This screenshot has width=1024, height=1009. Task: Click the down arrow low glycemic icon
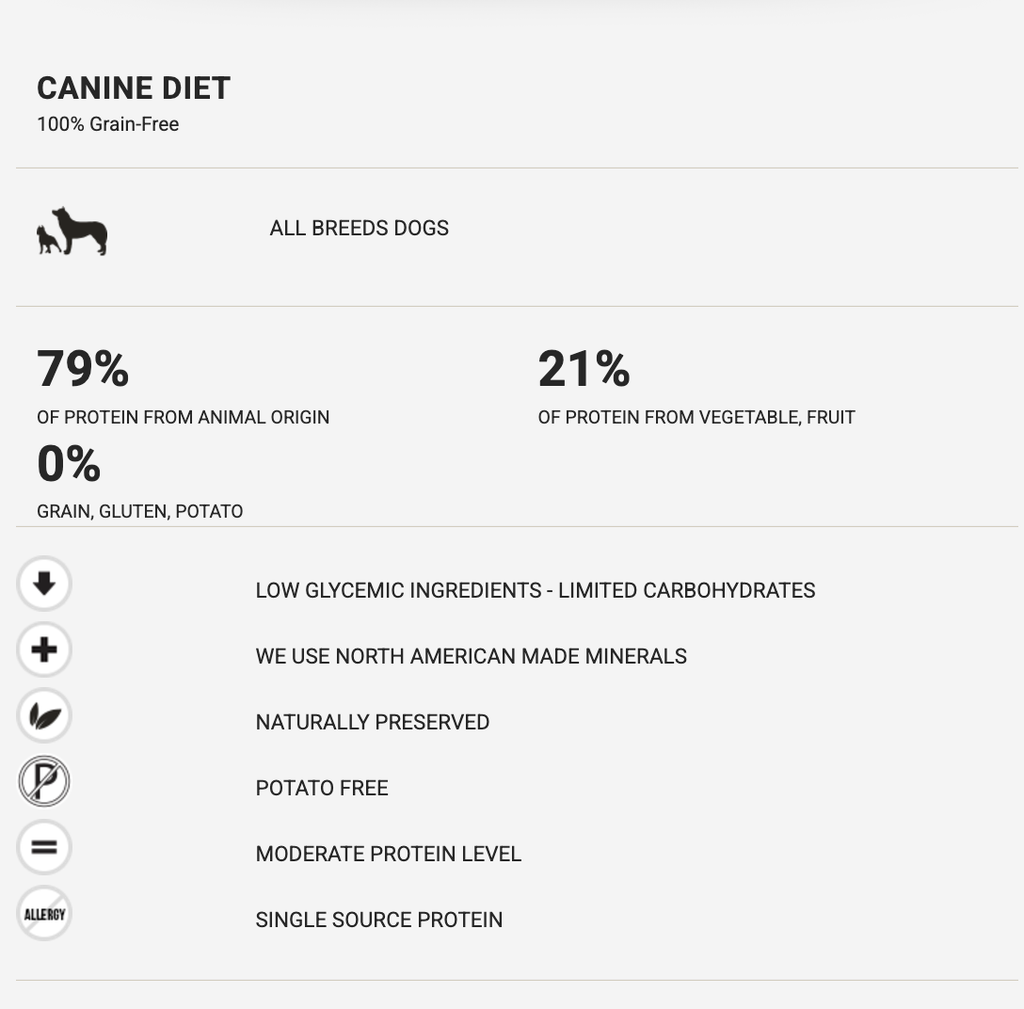click(44, 584)
